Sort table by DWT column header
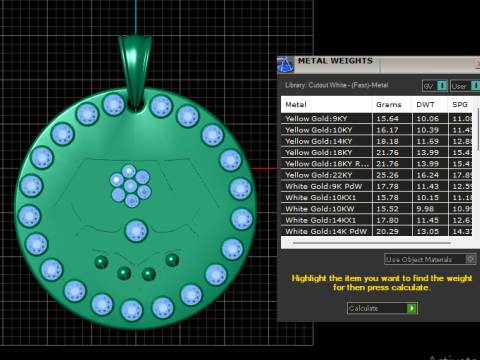Screen dimensions: 480x360 click(x=430, y=105)
